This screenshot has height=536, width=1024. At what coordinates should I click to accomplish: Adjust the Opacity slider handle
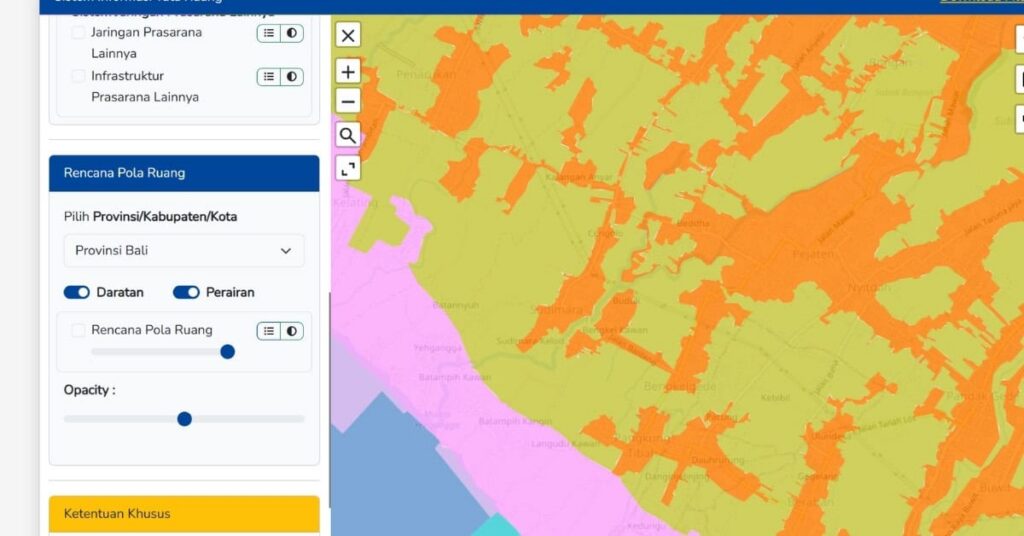(x=185, y=419)
